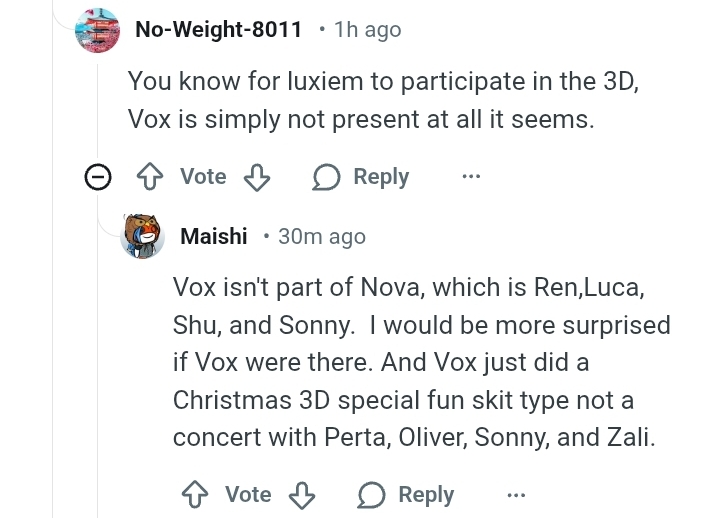Click the Reply text under No-Weight-8011's comment
This screenshot has height=518, width=720.
(x=381, y=177)
